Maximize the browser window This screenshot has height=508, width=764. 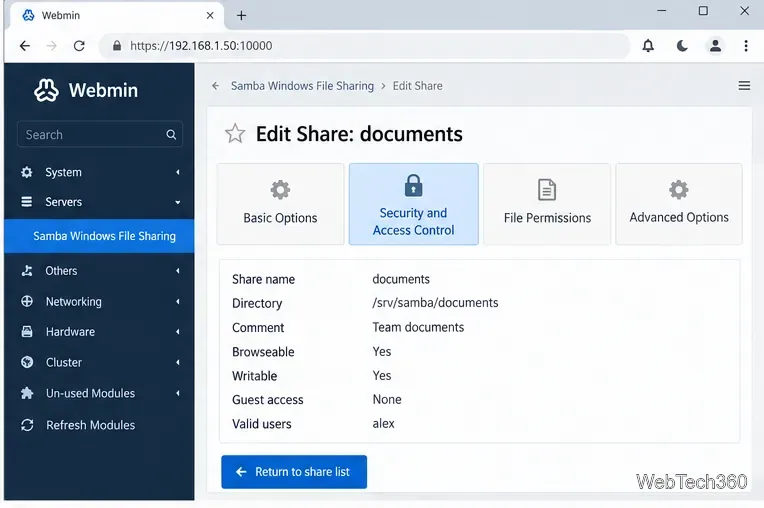tap(703, 11)
